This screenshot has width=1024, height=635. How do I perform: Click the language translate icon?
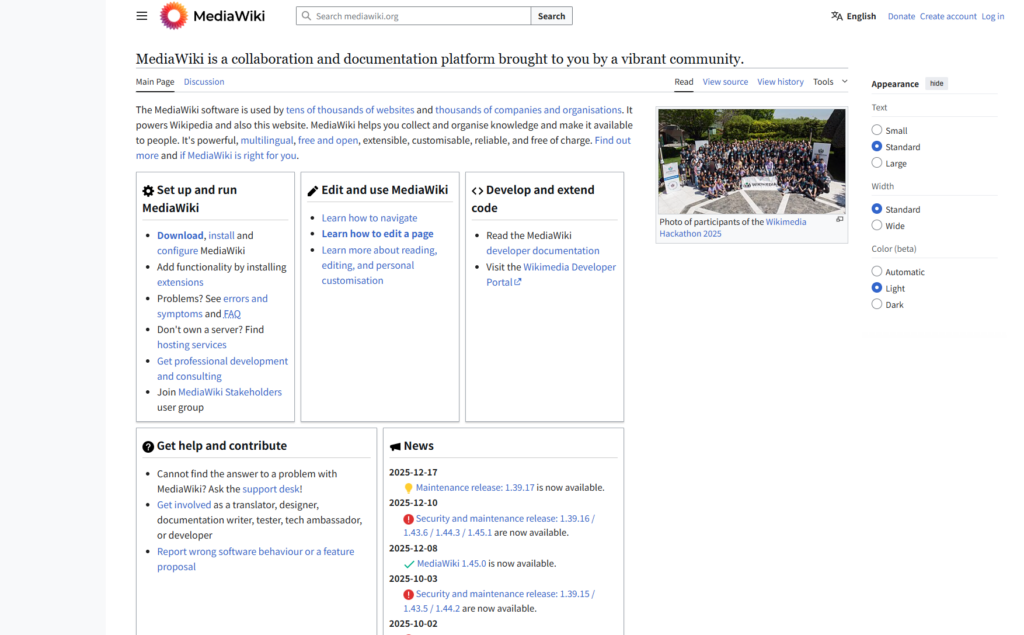coord(836,16)
